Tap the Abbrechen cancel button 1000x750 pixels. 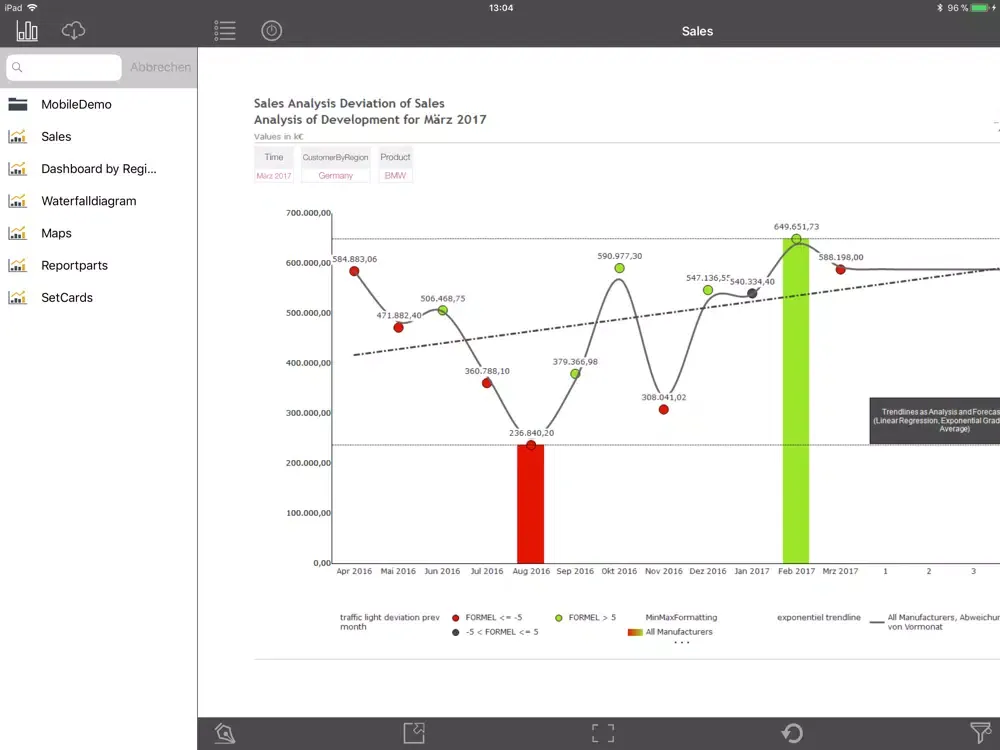point(160,67)
